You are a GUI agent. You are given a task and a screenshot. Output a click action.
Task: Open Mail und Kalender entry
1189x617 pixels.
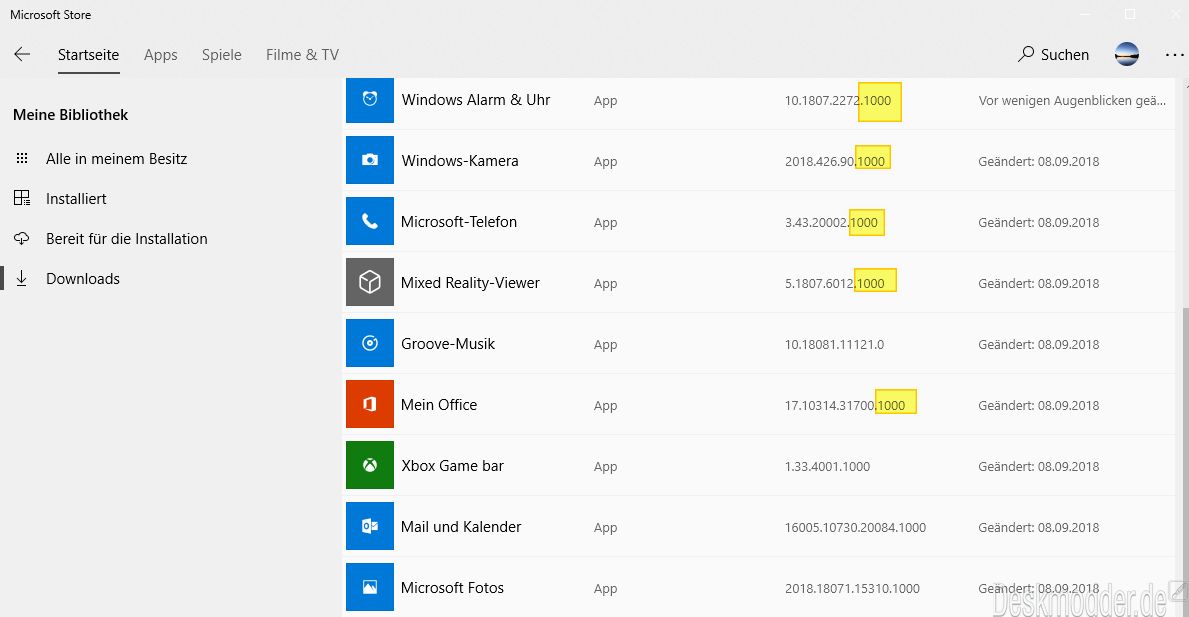click(460, 527)
